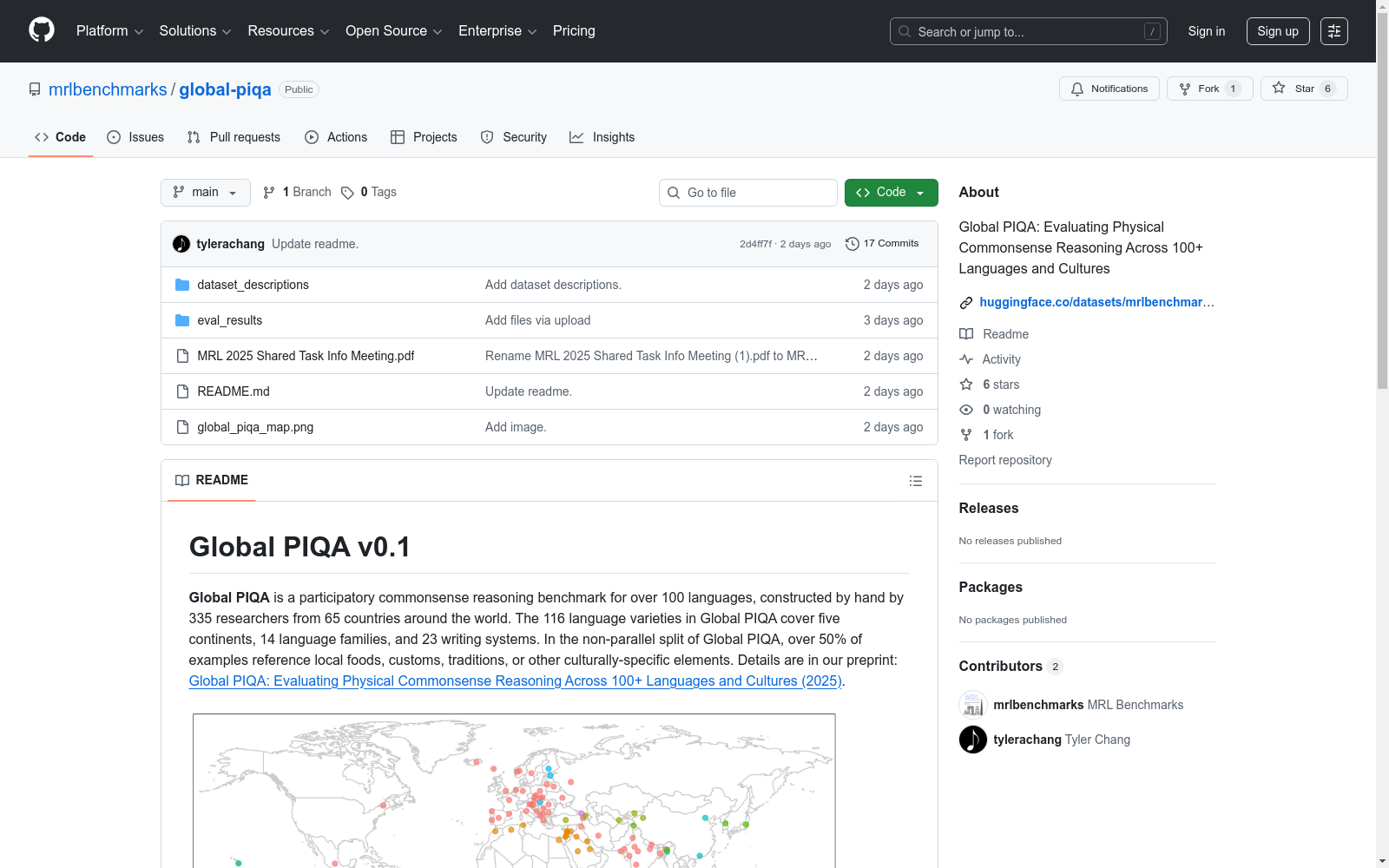Click the file icon beside MRL 2025 PDF
1389x868 pixels.
182,356
